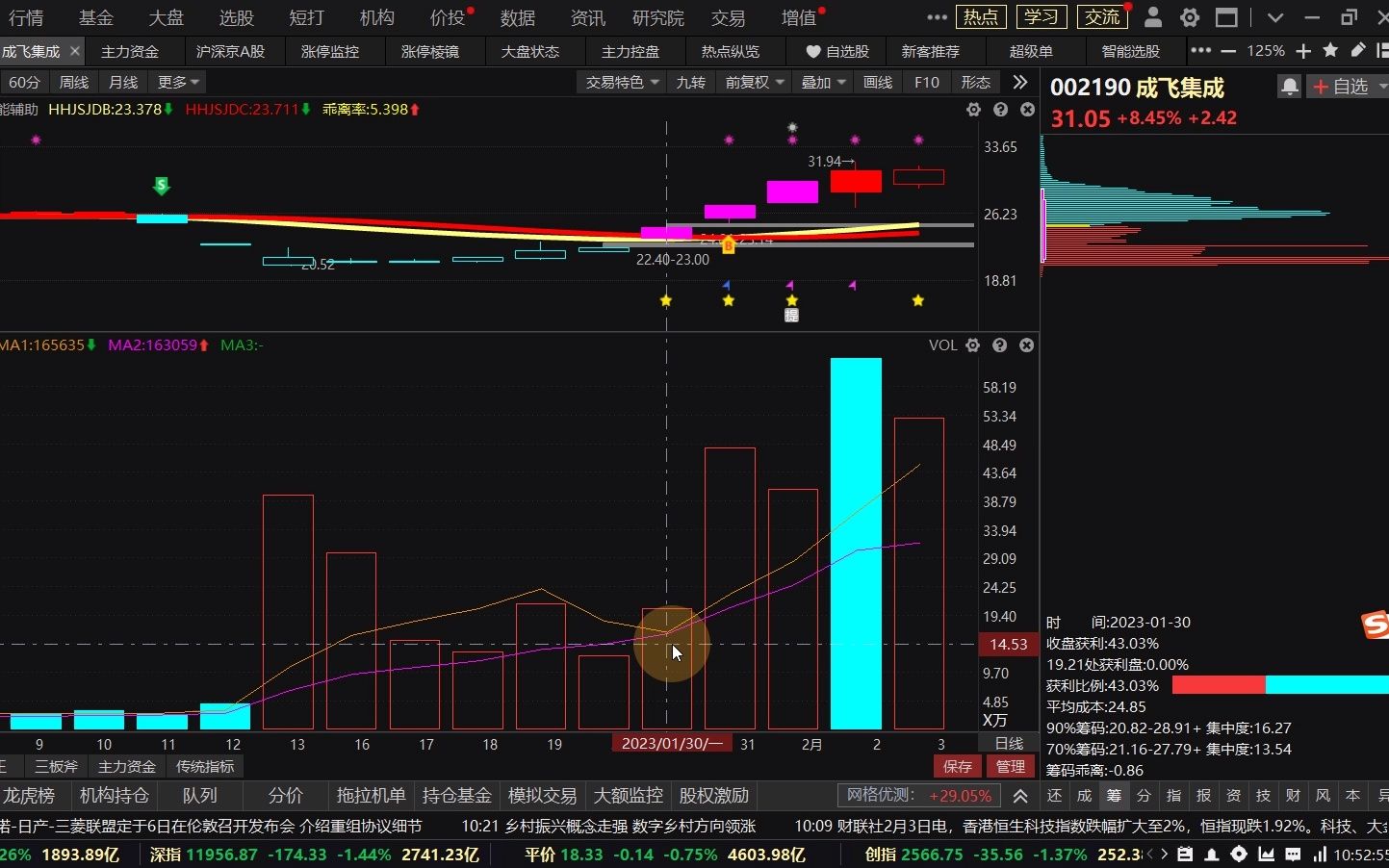Close the main chart indicator with X icon
The width and height of the screenshot is (1389, 868).
(x=1027, y=110)
